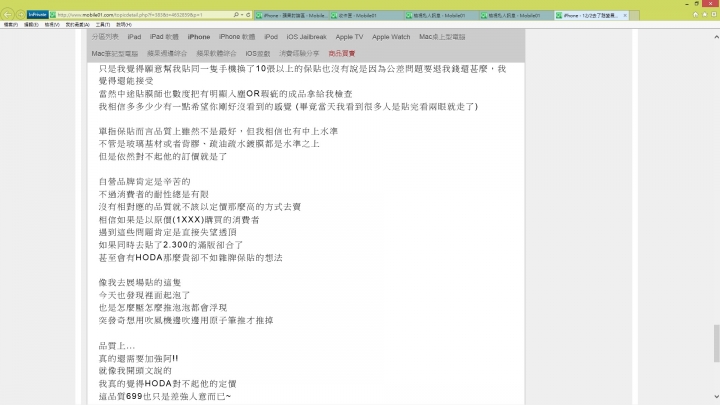Refresh the page with the reload icon

[x=248, y=15]
